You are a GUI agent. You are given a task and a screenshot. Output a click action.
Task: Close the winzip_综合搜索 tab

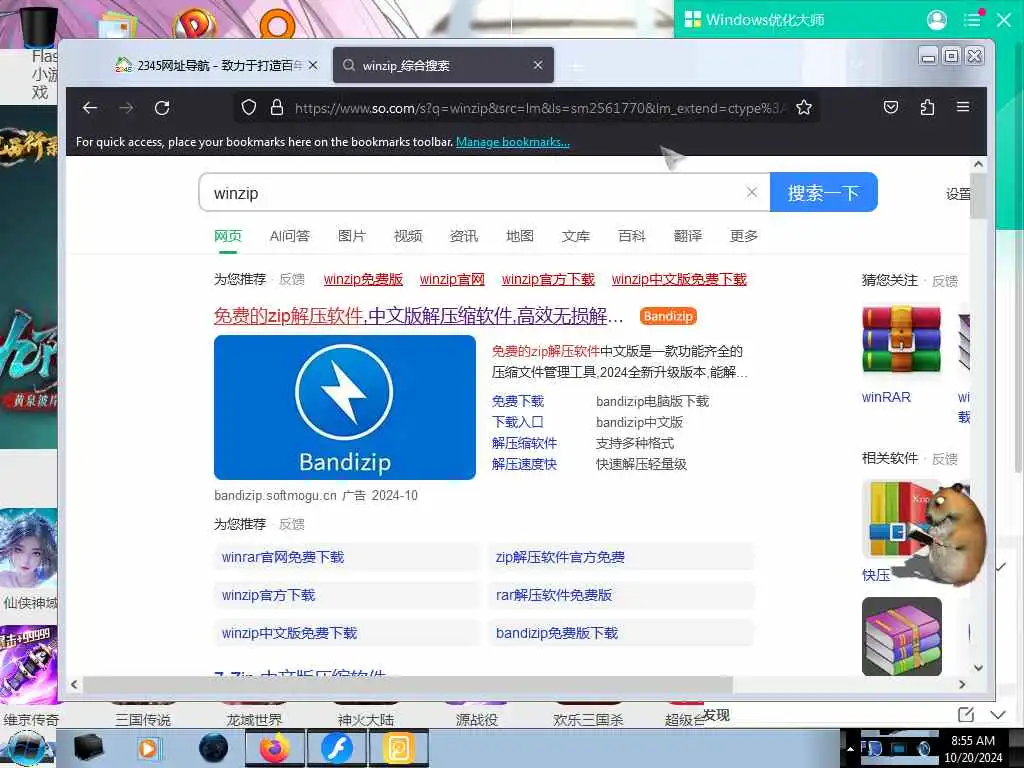537,65
